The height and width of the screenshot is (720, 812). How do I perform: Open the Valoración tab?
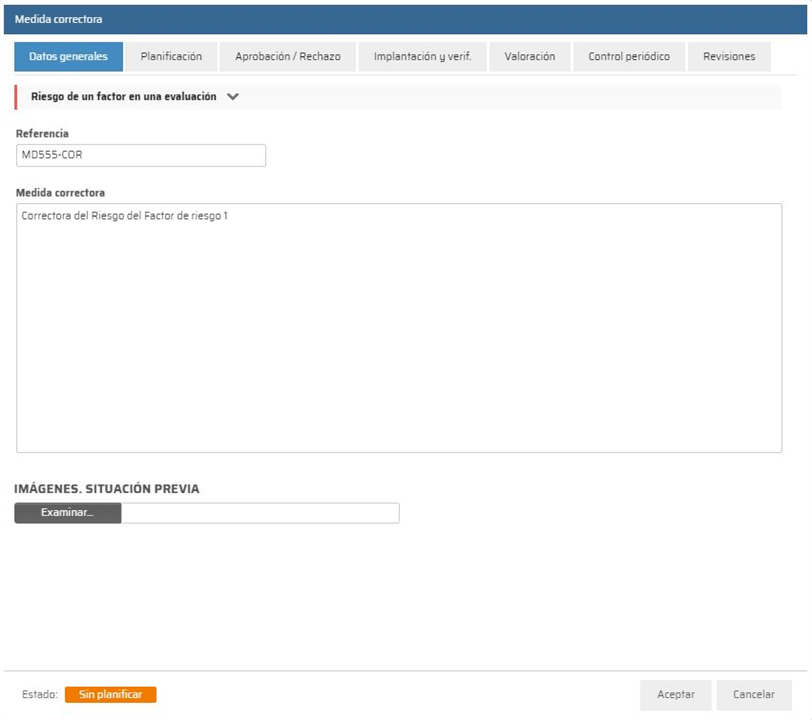(530, 57)
